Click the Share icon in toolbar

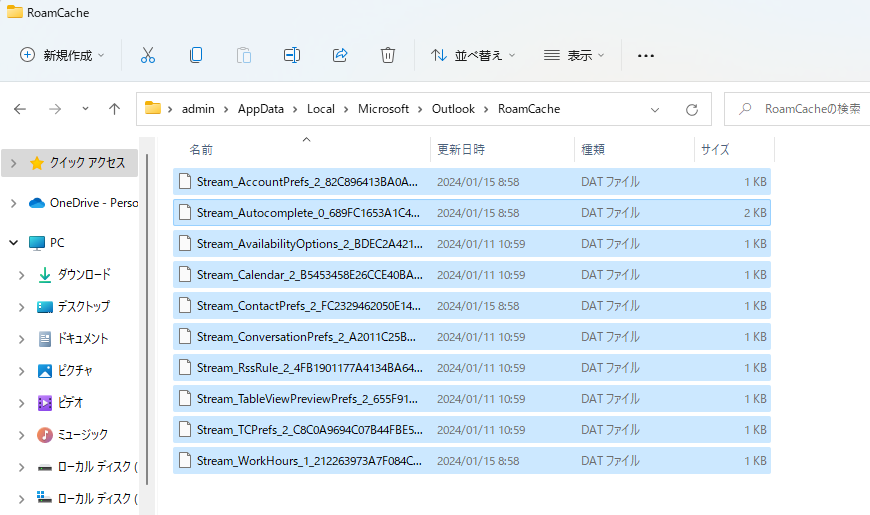[340, 55]
